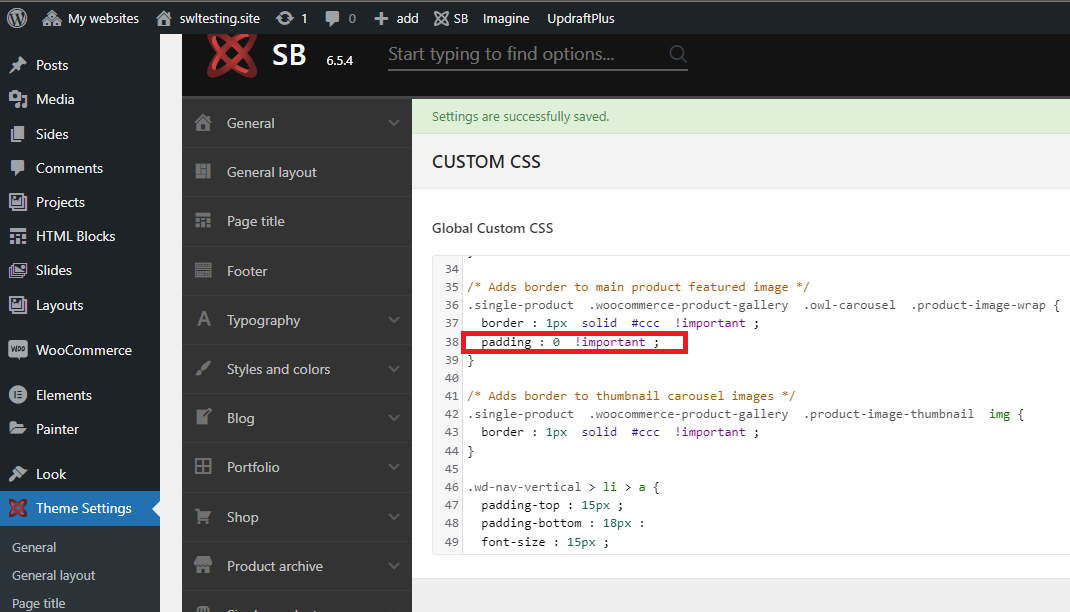Image resolution: width=1070 pixels, height=612 pixels.
Task: Click the Posts pushpin icon
Action: [x=18, y=65]
